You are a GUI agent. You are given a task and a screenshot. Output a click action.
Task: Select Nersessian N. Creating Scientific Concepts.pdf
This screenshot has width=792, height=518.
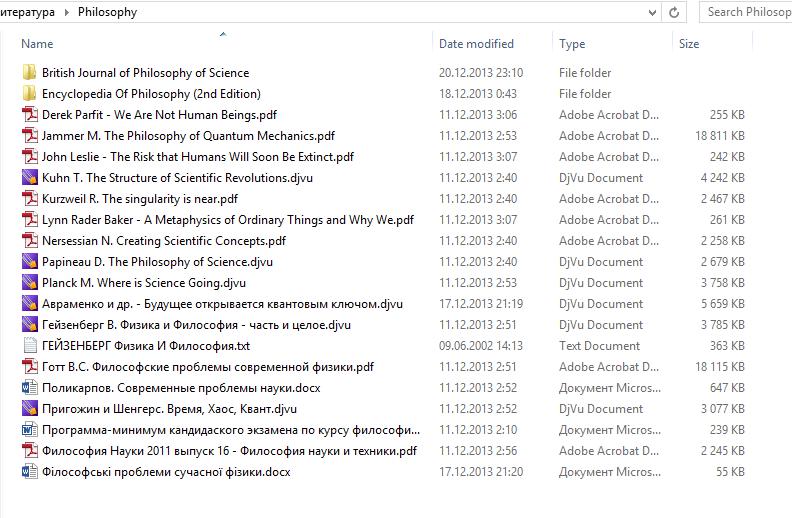[164, 241]
